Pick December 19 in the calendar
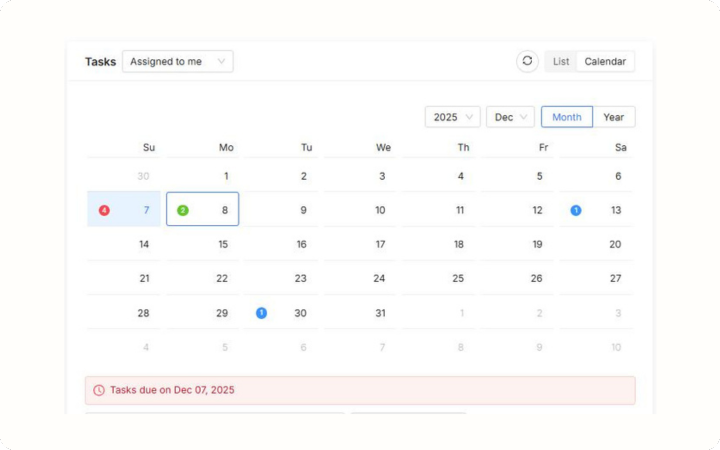 (517, 243)
